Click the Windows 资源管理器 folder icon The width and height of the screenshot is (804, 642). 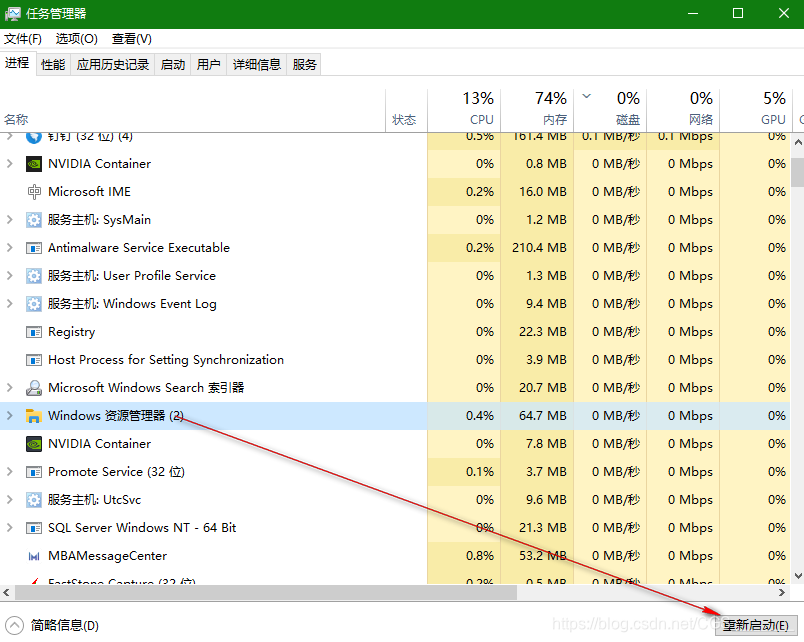point(34,416)
